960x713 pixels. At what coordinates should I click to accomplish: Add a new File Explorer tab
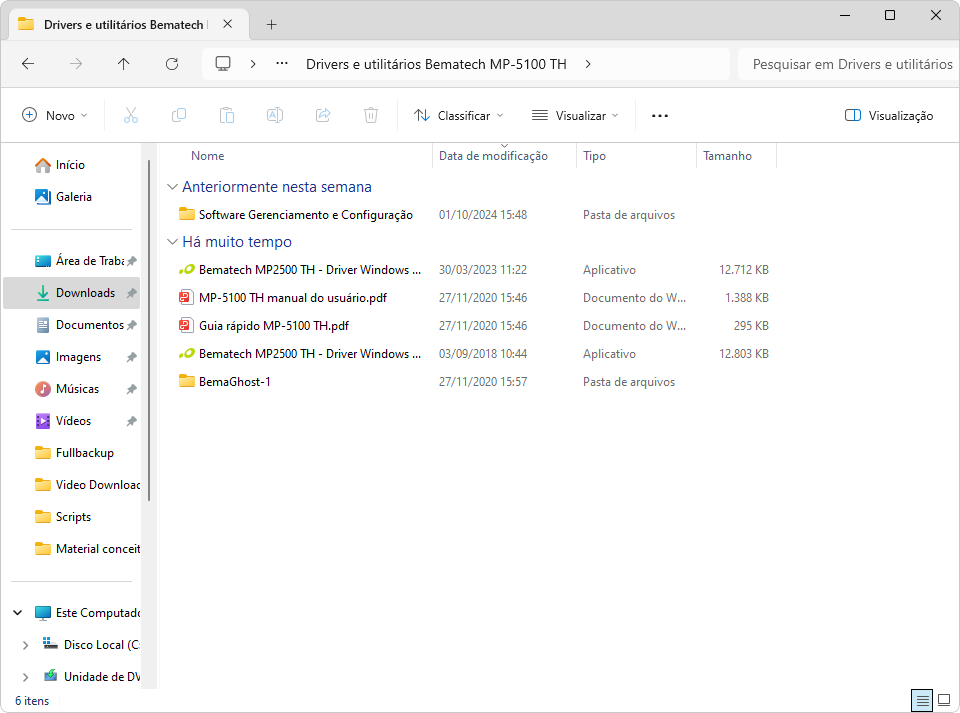pyautogui.click(x=272, y=24)
